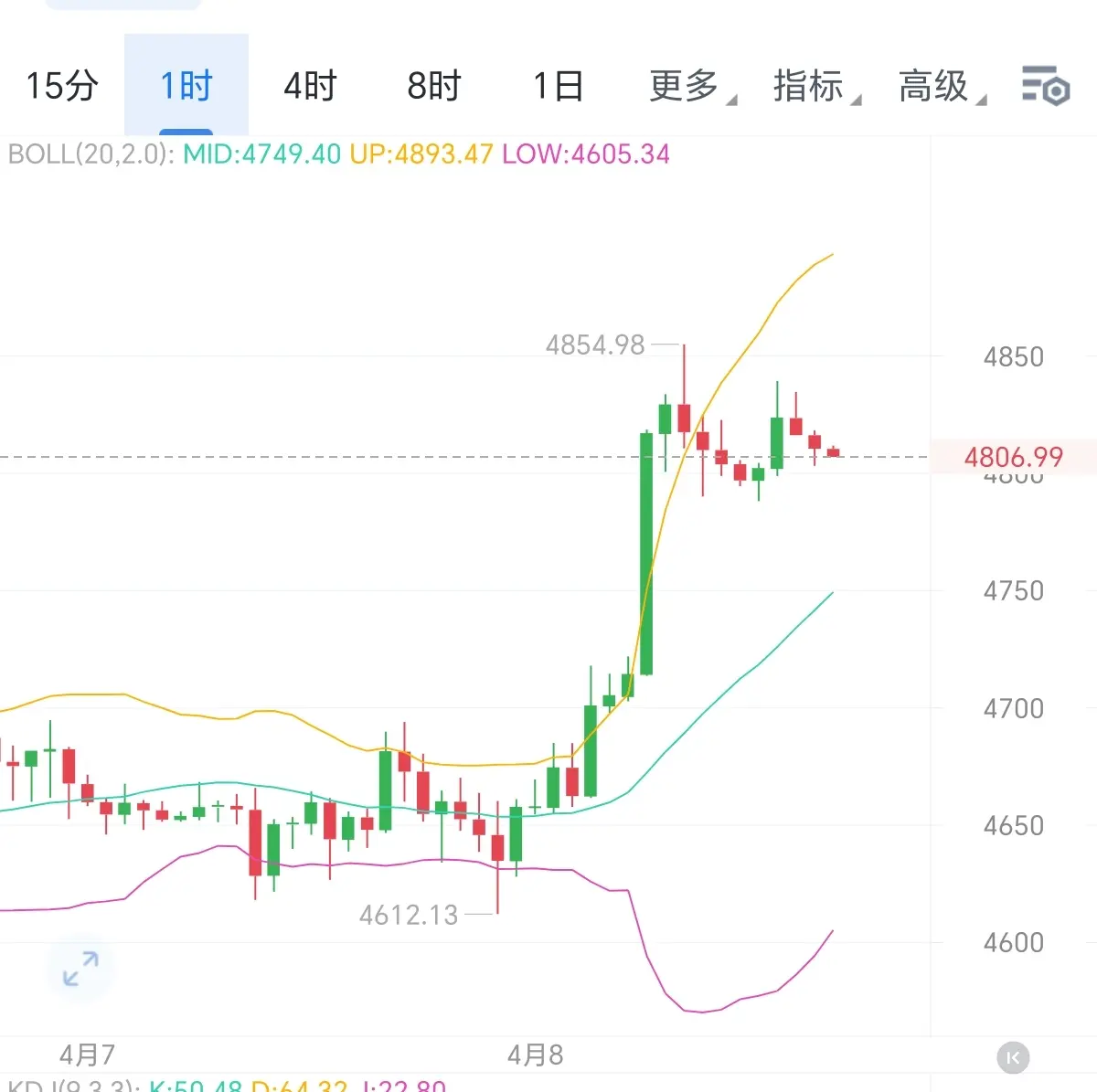Open the 指标 indicators dropdown
This screenshot has height=1092, width=1097.
click(816, 86)
